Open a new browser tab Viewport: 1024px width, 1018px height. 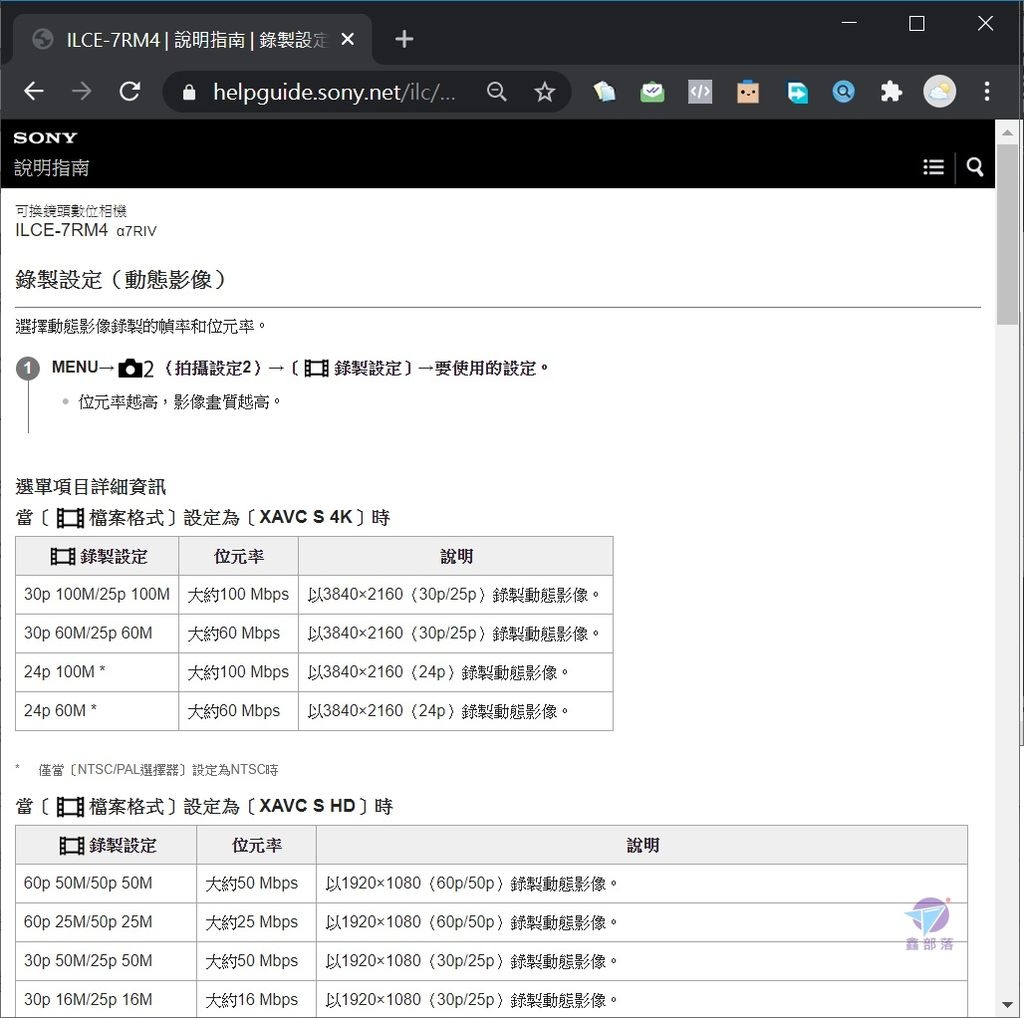pyautogui.click(x=404, y=39)
